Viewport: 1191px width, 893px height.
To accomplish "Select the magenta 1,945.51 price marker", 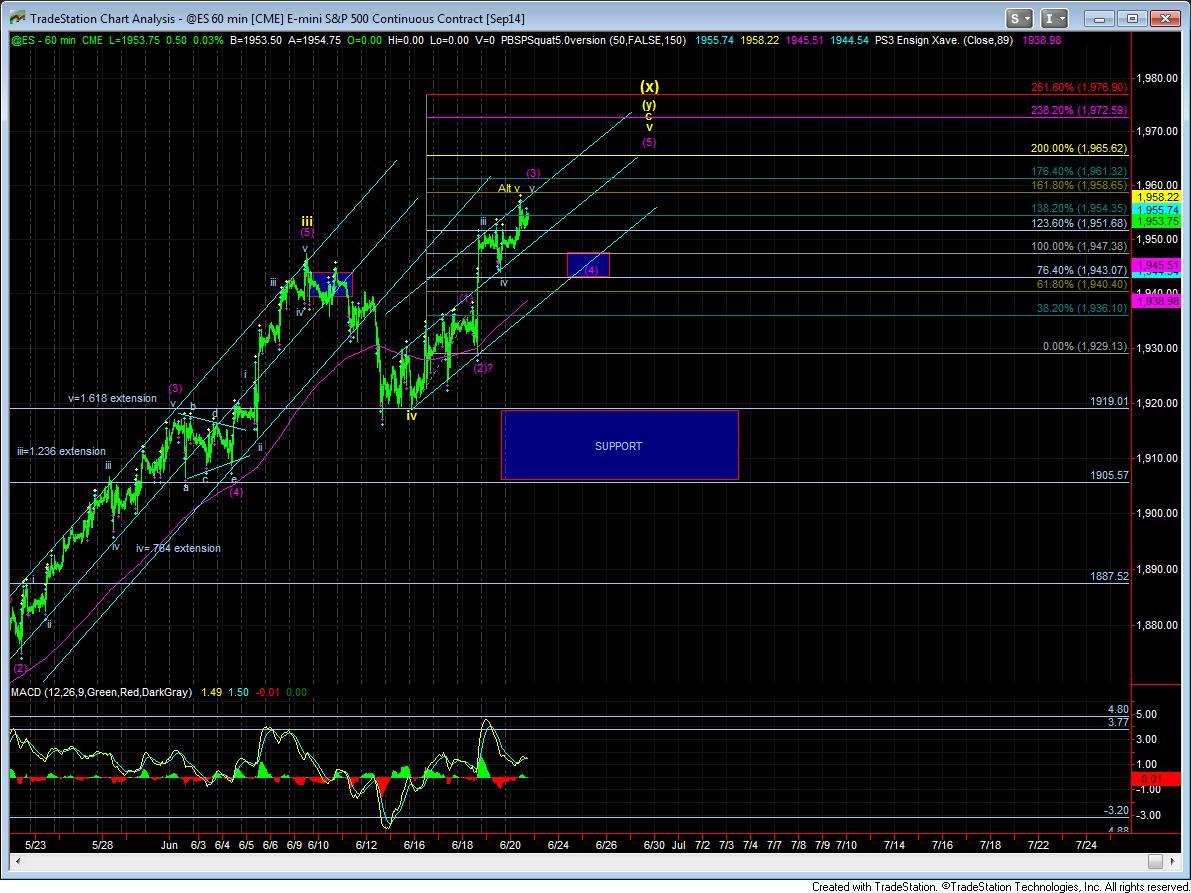I will pyautogui.click(x=1152, y=266).
